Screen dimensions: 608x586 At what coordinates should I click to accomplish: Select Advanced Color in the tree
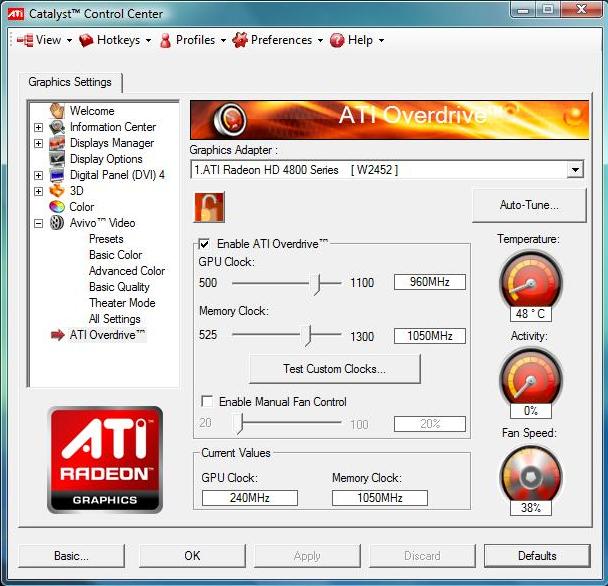point(127,271)
